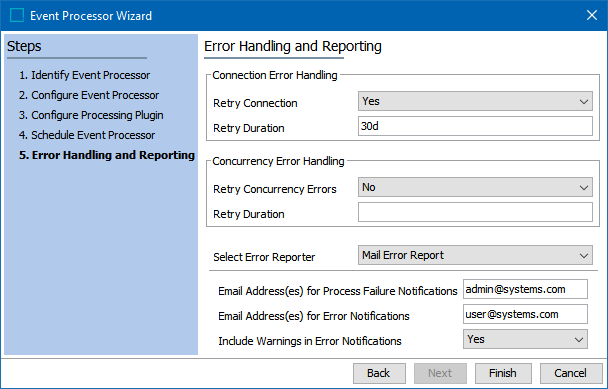Click the Finish button

503,373
